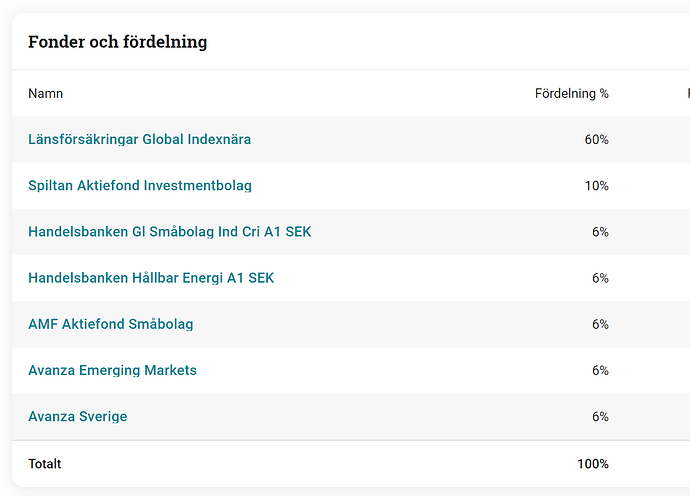Open Avanza Emerging Markets fund link

tap(112, 371)
